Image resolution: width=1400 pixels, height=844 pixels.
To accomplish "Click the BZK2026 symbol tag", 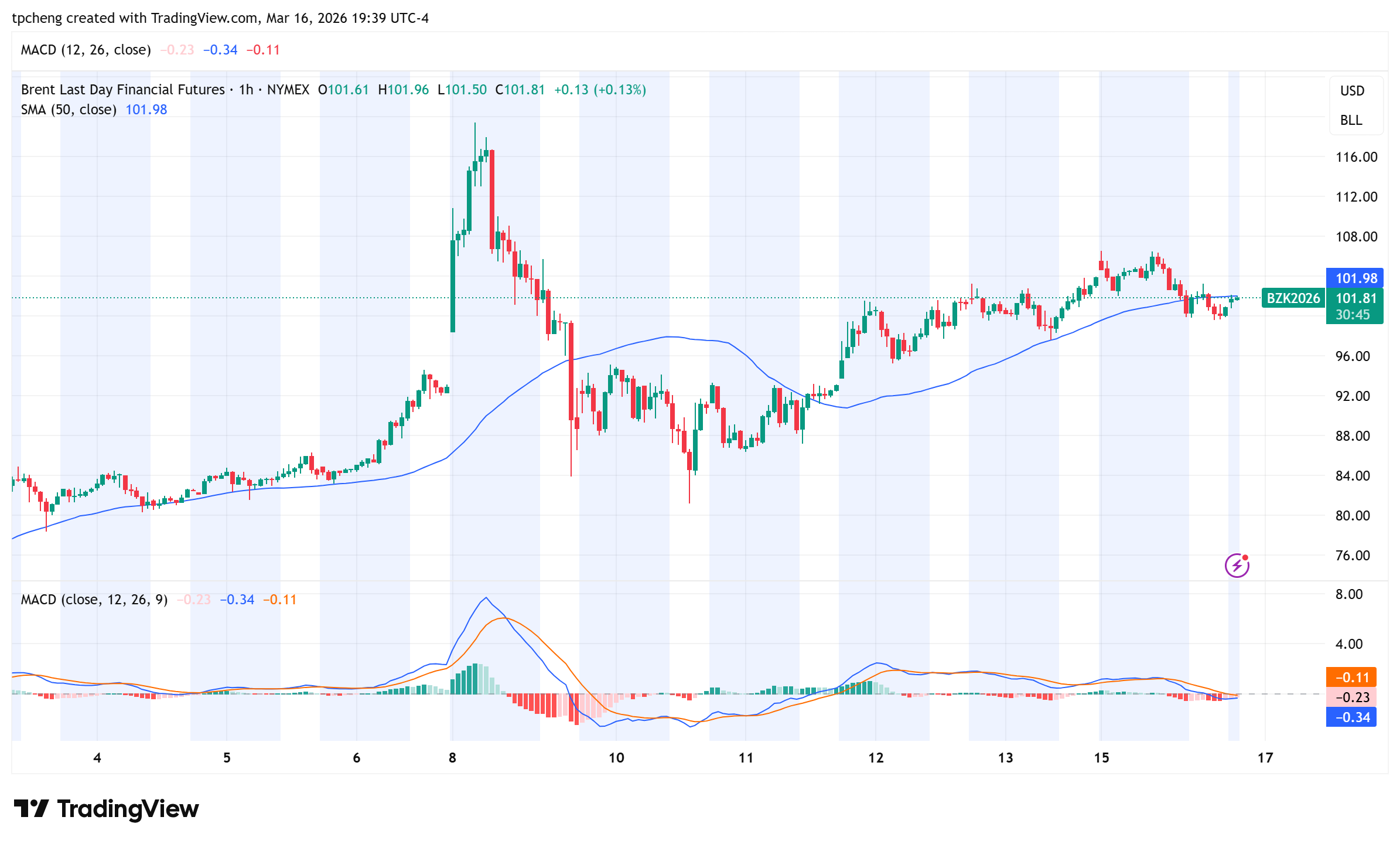I will [x=1293, y=298].
